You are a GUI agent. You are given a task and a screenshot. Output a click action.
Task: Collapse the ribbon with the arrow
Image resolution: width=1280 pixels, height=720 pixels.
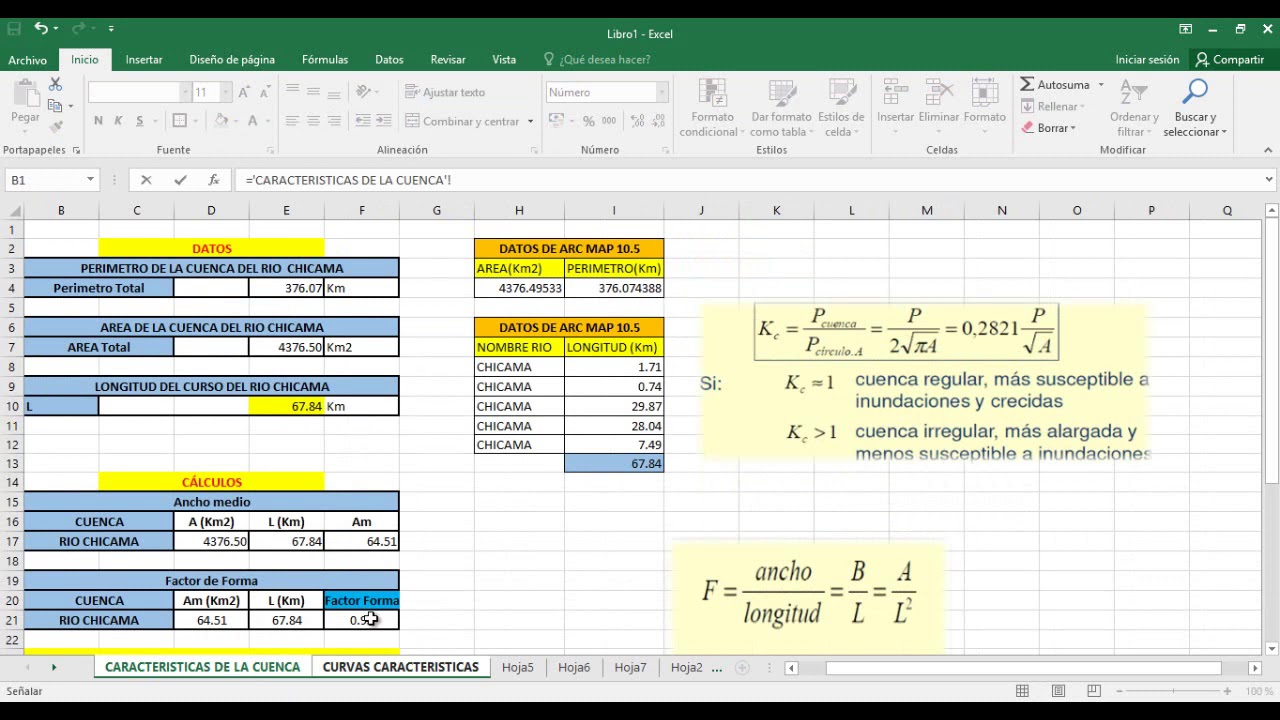[x=1268, y=150]
